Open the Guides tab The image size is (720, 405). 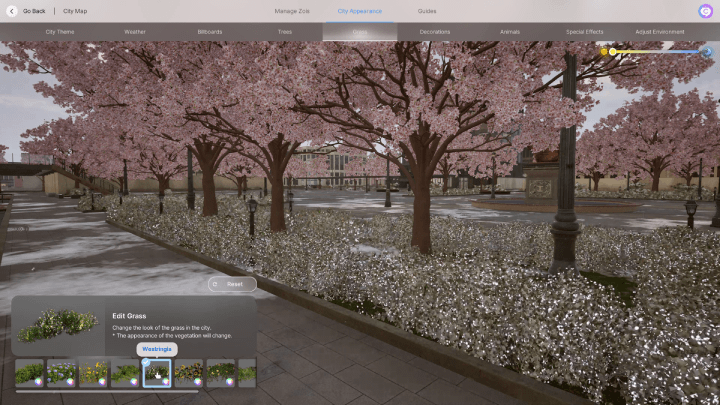[x=427, y=11]
